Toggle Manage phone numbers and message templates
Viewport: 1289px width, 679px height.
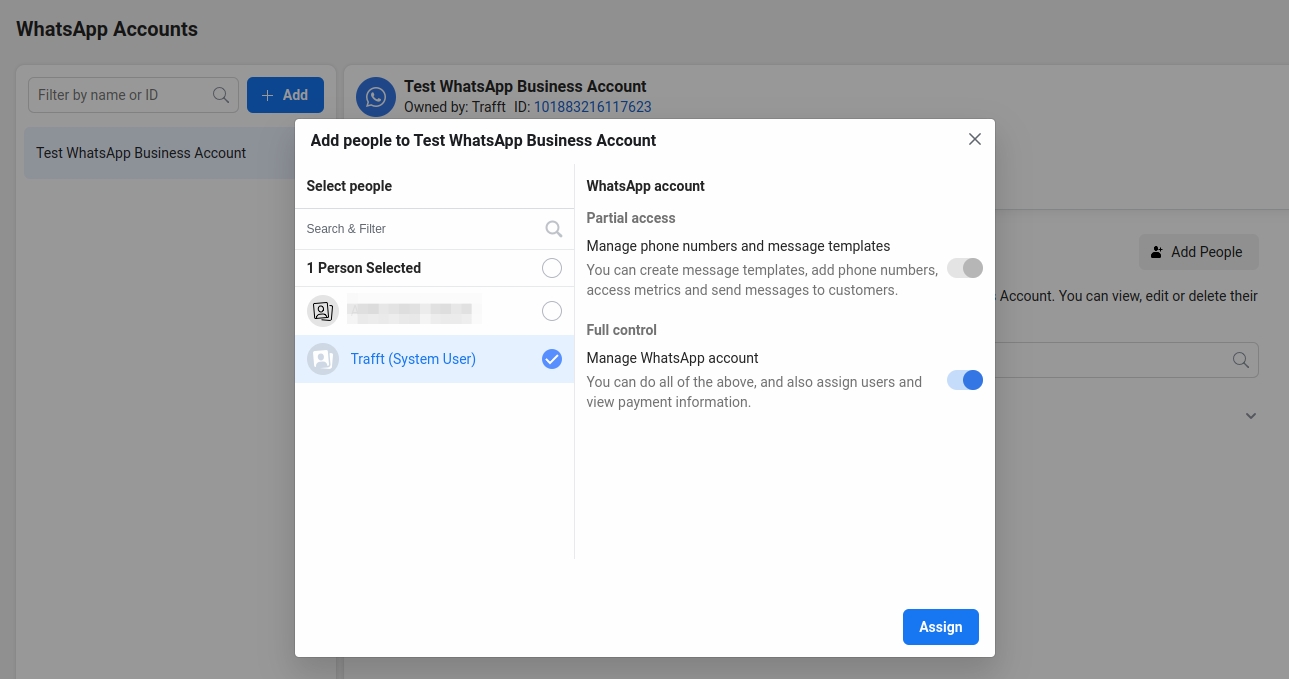(x=965, y=268)
